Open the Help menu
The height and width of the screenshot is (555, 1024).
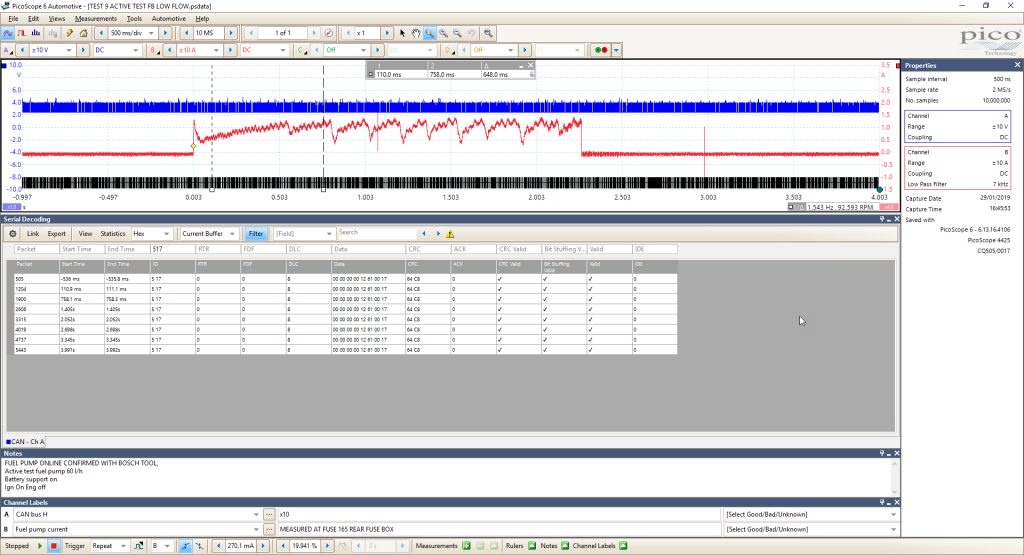(202, 18)
